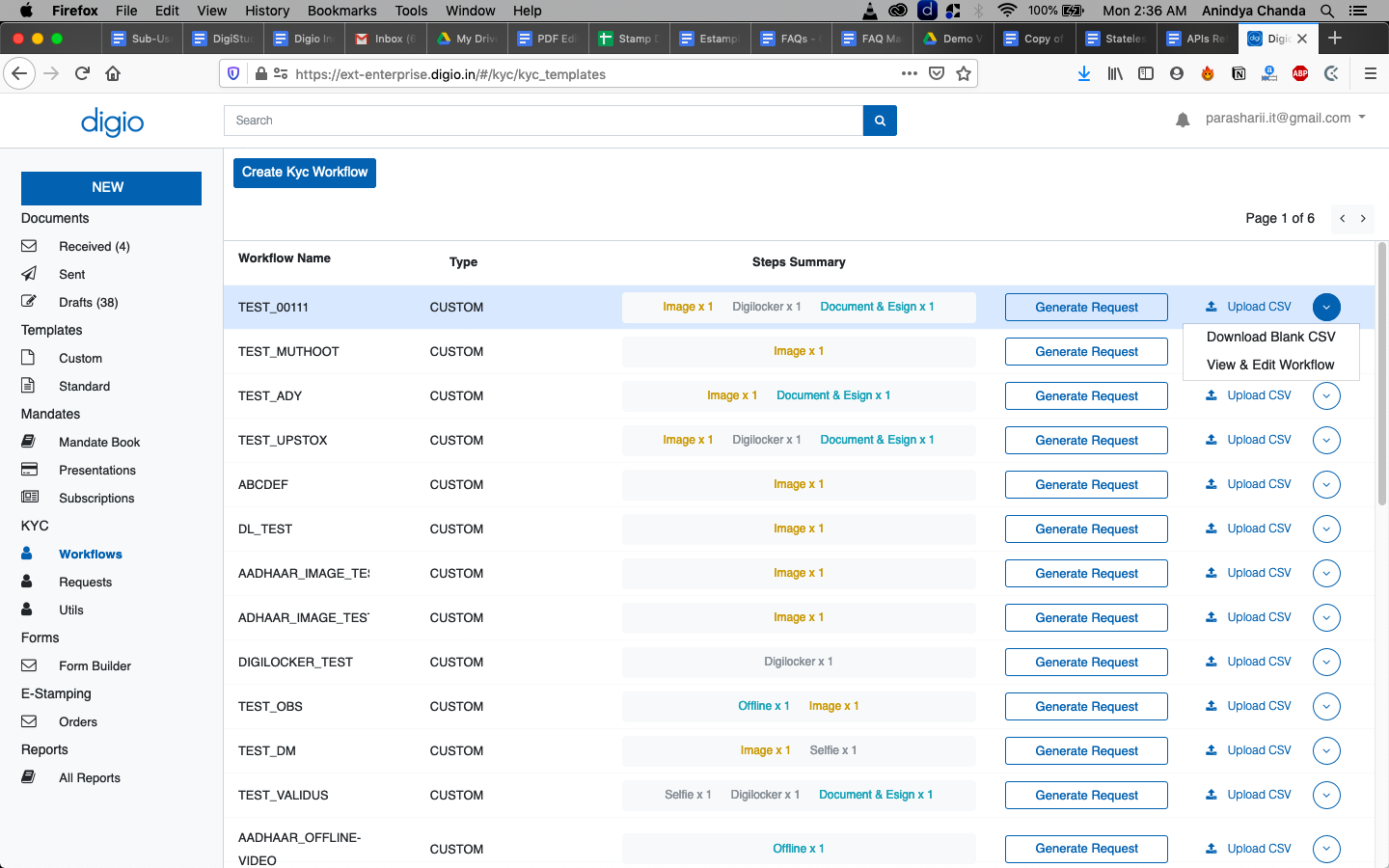Click the Upload CSV cloud icon on TEST_UPSTOX row
This screenshot has width=1389, height=868.
pos(1211,440)
